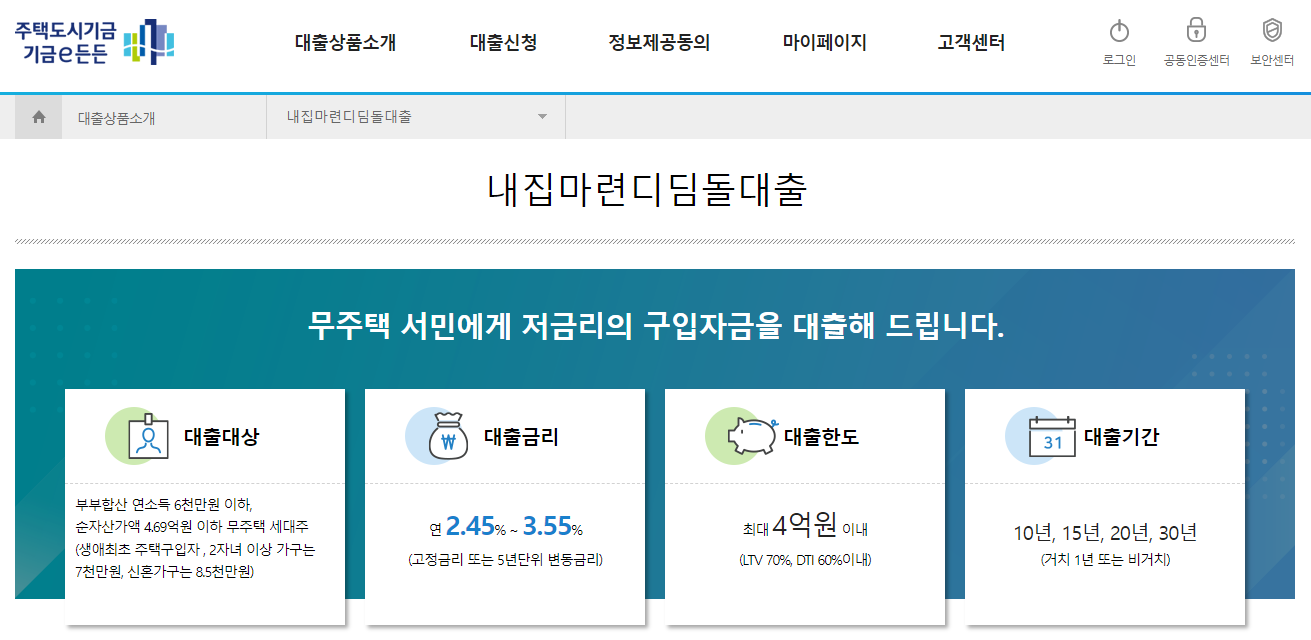Click the 3.55% interest rate value

click(553, 526)
